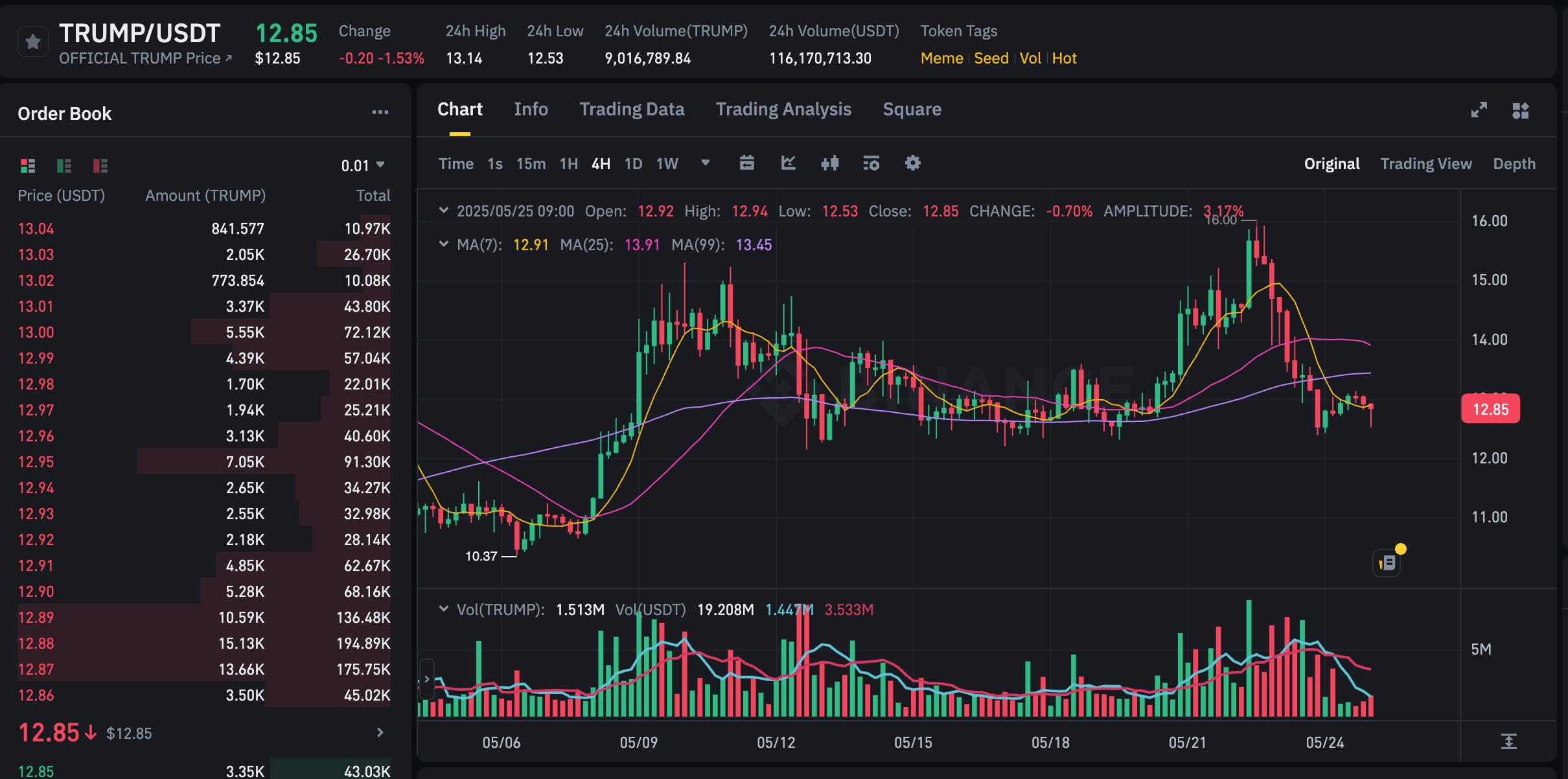Screen dimensions: 1568x779
Task: Expand chart to fullscreen with arrows icon
Action: [1479, 110]
